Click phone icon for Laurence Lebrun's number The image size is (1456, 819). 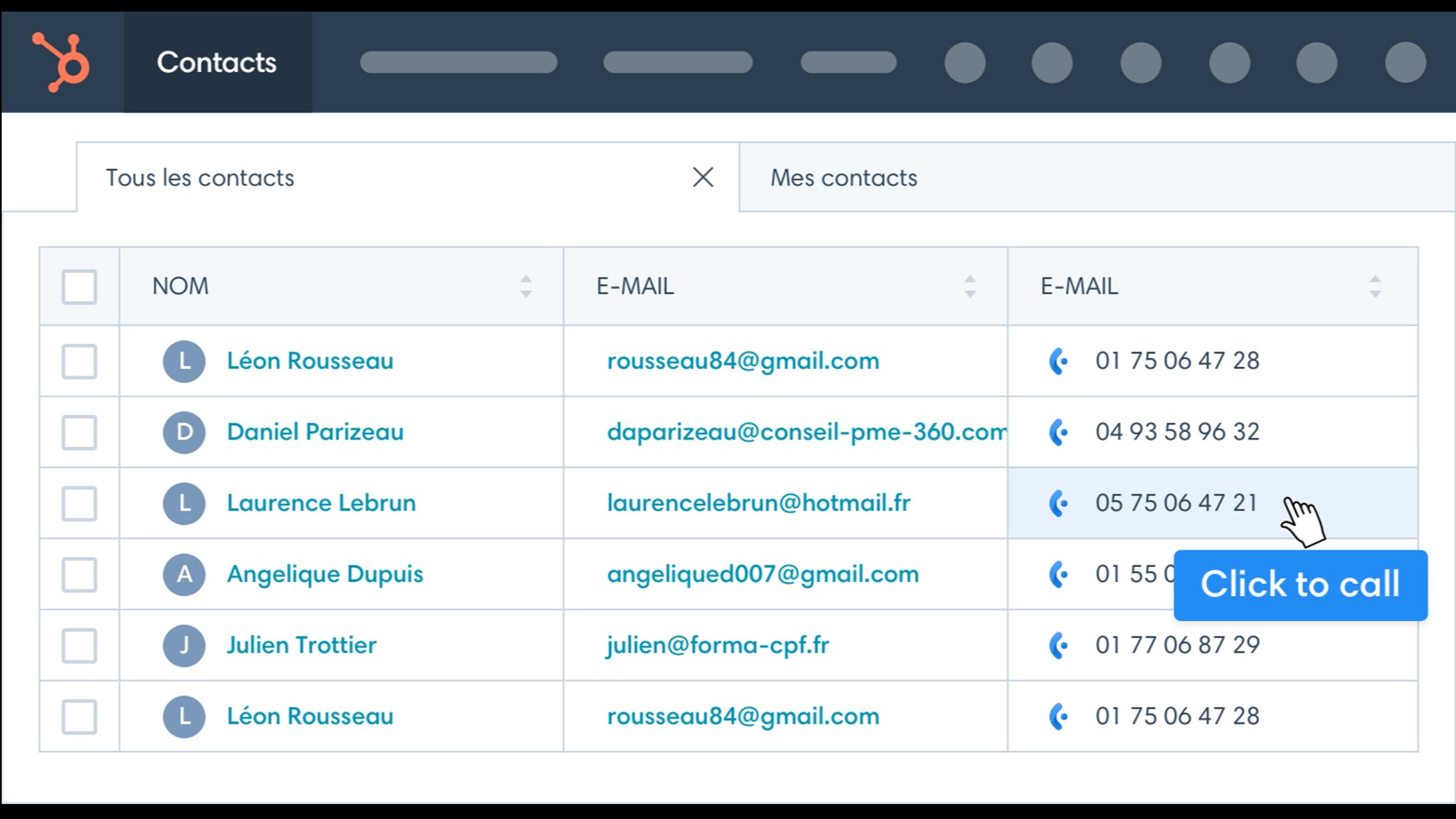click(1058, 503)
